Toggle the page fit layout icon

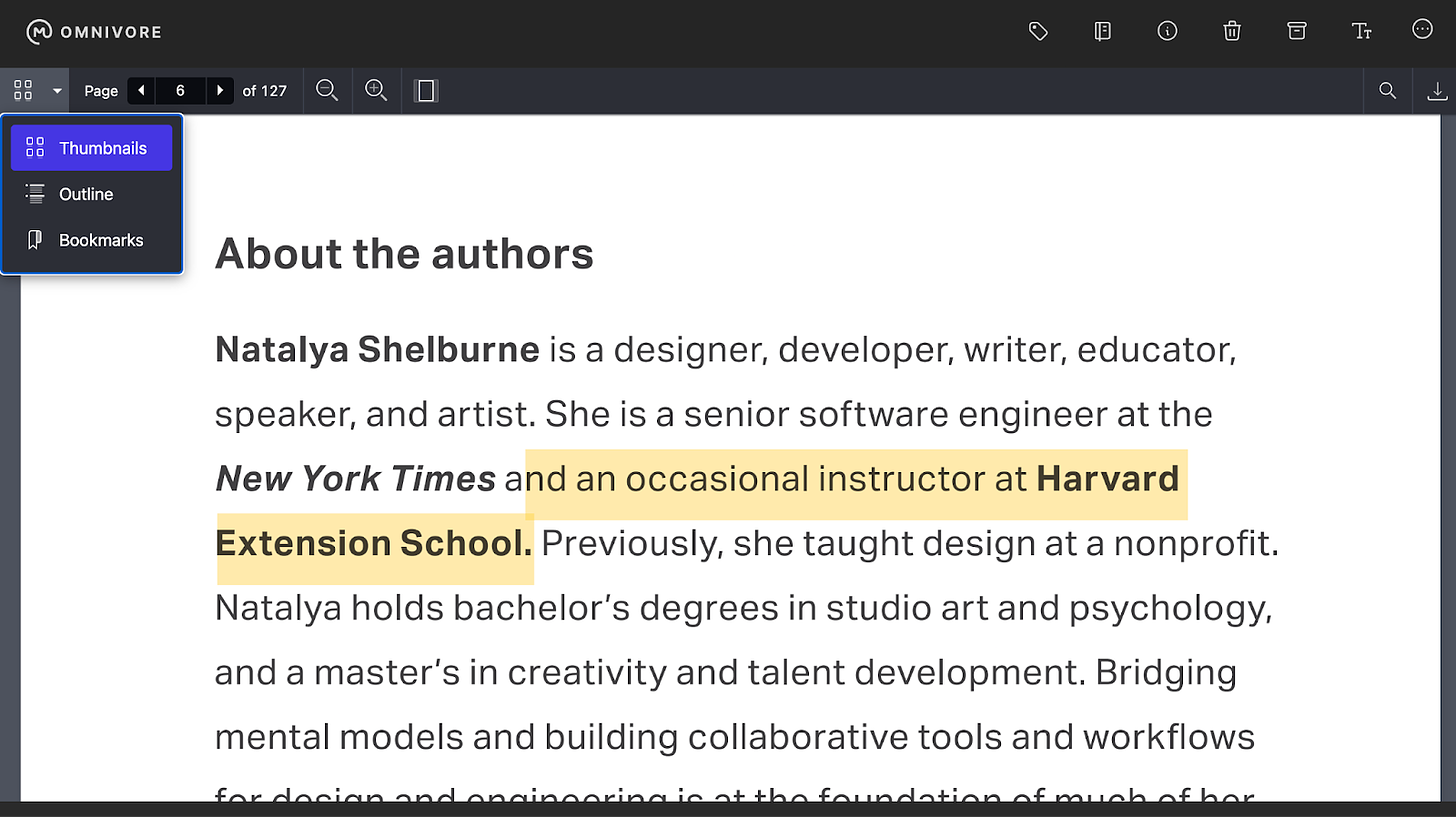426,91
